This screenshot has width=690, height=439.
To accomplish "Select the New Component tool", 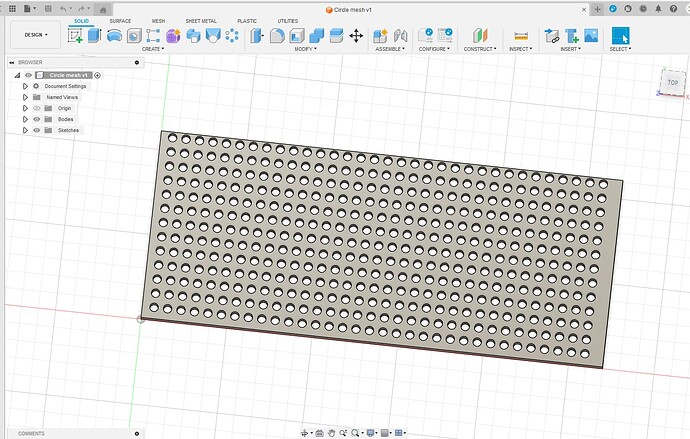I will pyautogui.click(x=380, y=36).
